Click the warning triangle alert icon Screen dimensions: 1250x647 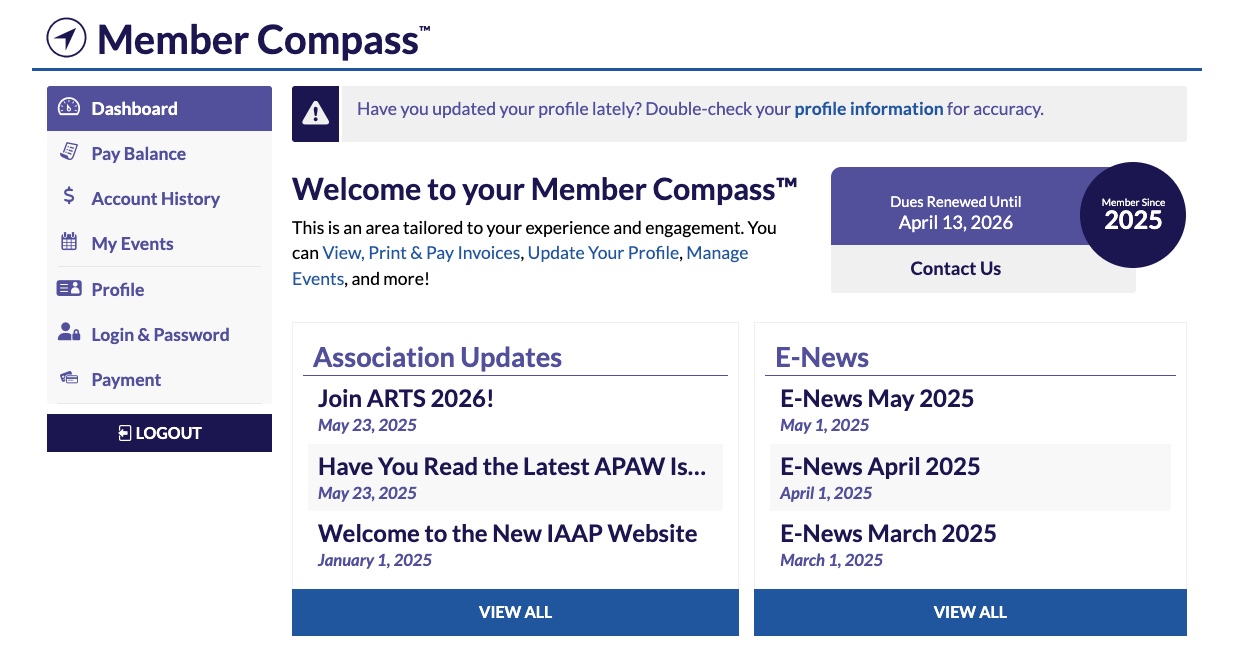click(x=315, y=113)
